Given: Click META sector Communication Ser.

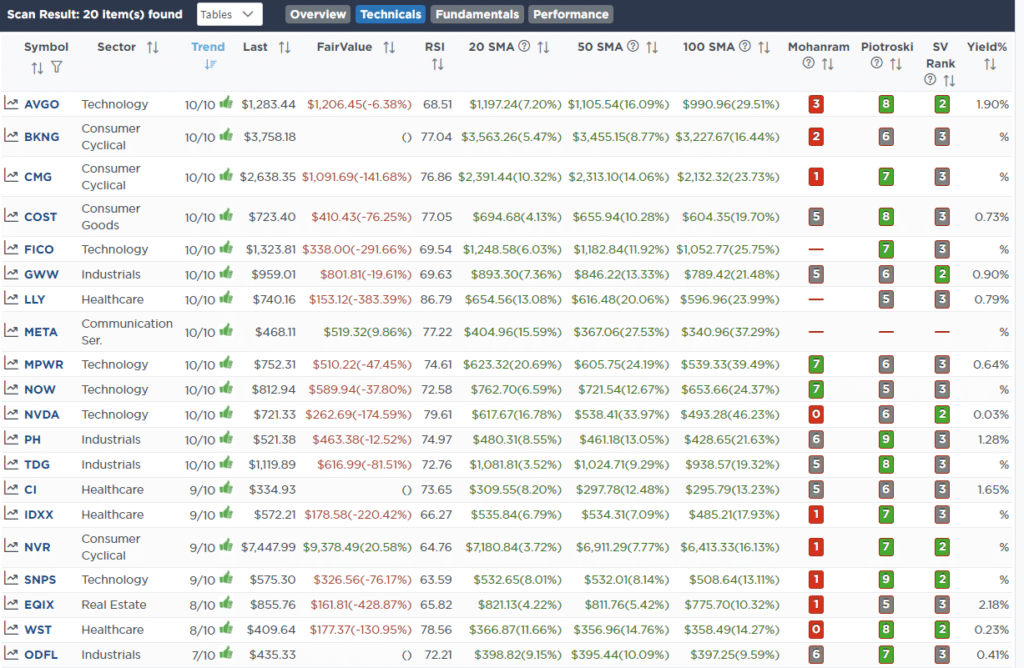Looking at the screenshot, I should 127,332.
